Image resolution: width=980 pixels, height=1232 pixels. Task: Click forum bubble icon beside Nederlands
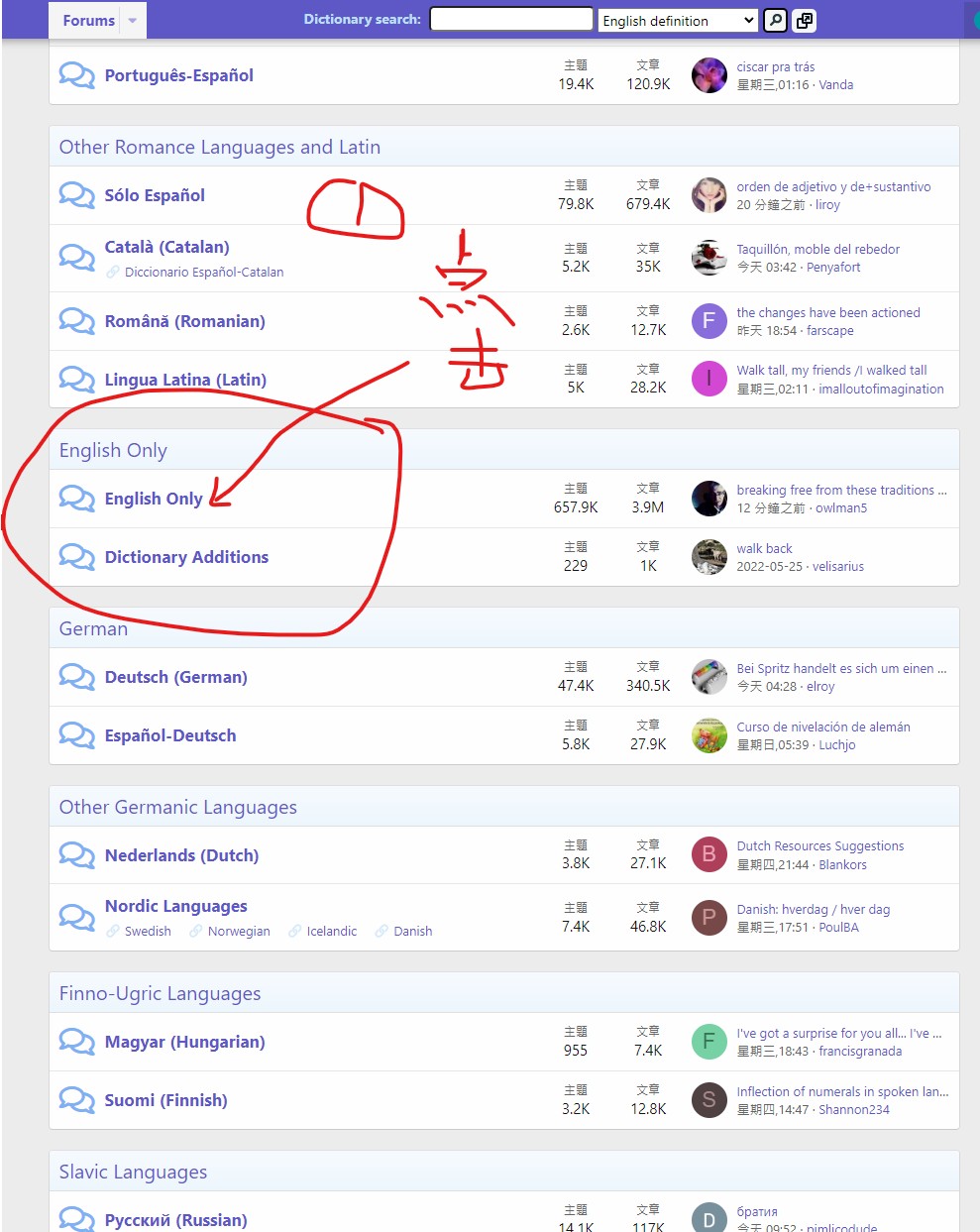click(76, 855)
